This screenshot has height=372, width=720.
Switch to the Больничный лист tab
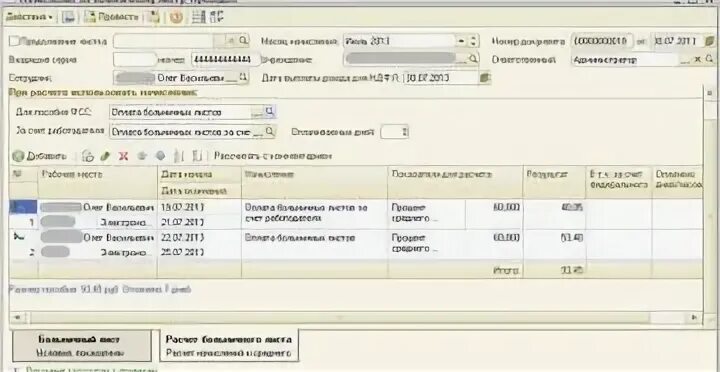(81, 345)
